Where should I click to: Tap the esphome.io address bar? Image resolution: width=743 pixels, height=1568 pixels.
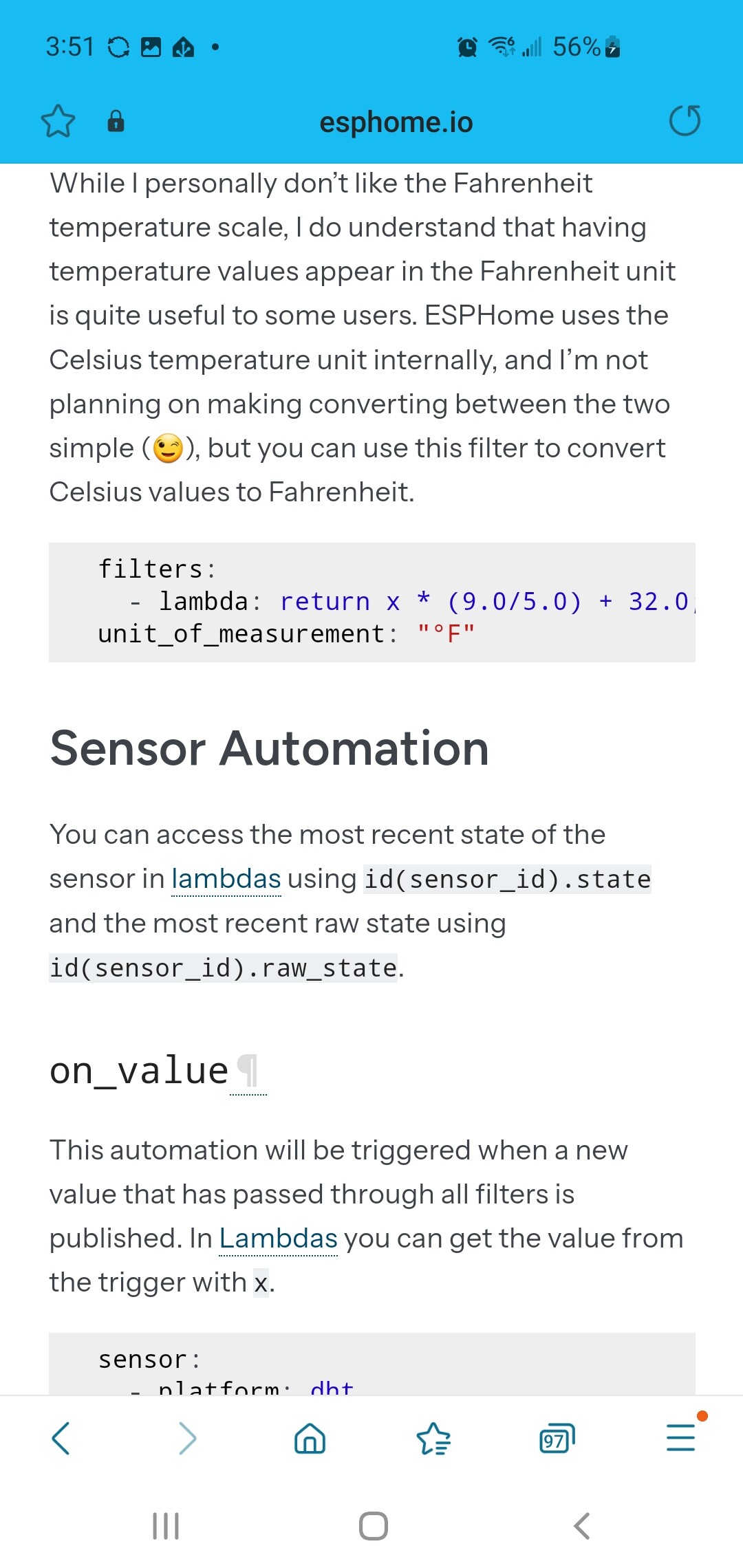tap(396, 122)
